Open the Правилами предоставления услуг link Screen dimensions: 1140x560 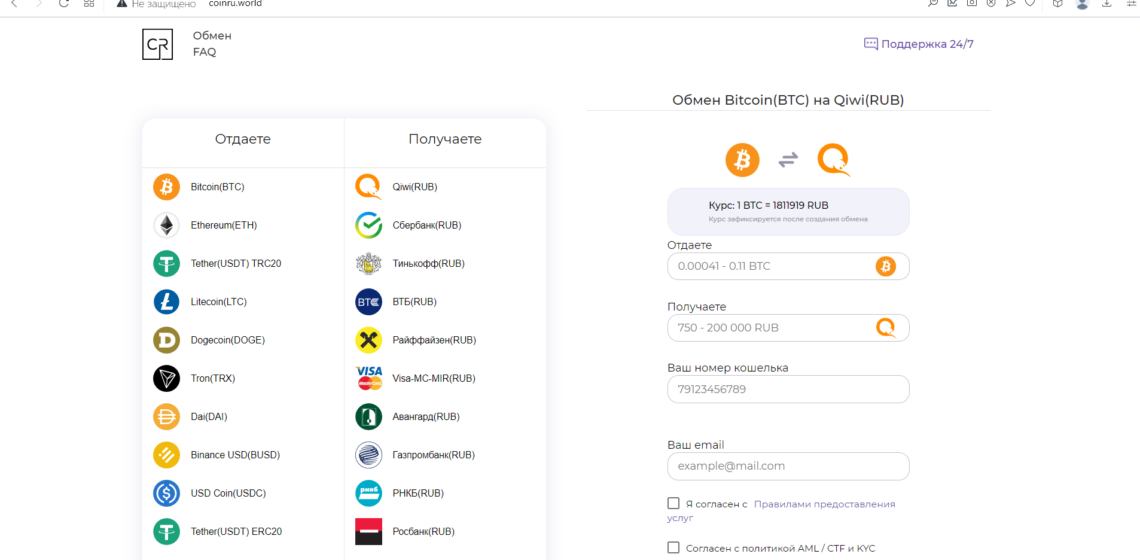click(824, 503)
